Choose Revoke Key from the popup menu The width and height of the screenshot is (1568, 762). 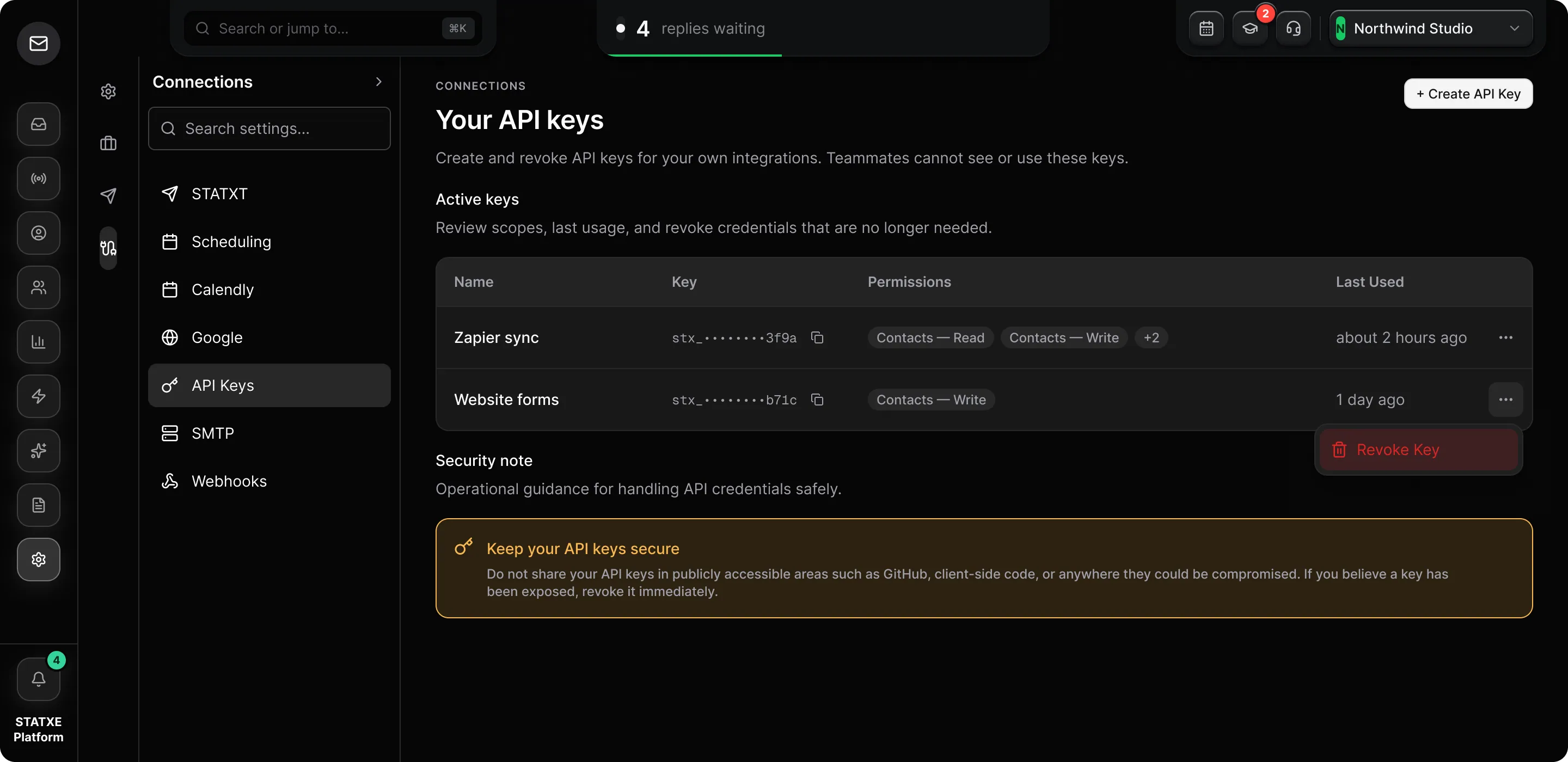(1418, 450)
